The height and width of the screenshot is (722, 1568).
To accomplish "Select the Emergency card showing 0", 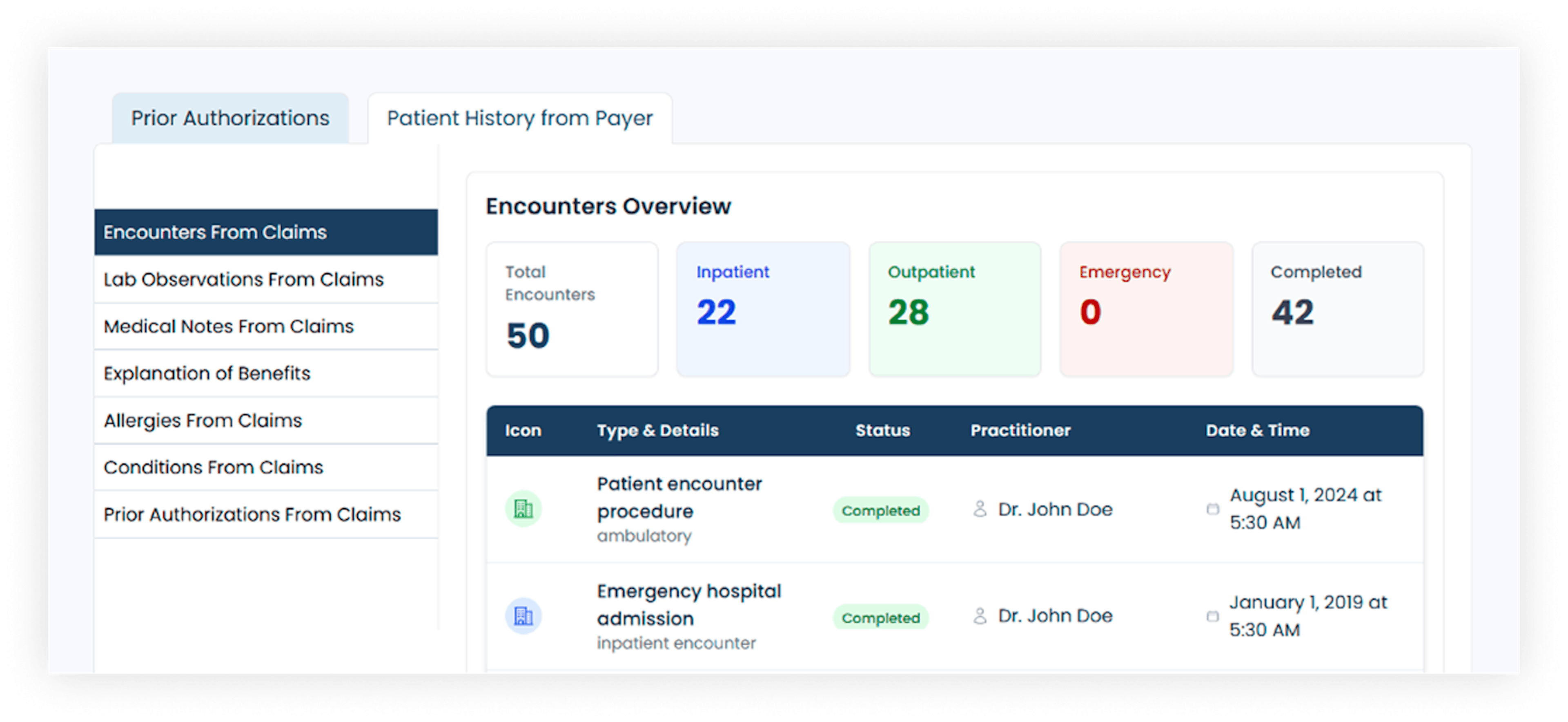I will point(1146,309).
